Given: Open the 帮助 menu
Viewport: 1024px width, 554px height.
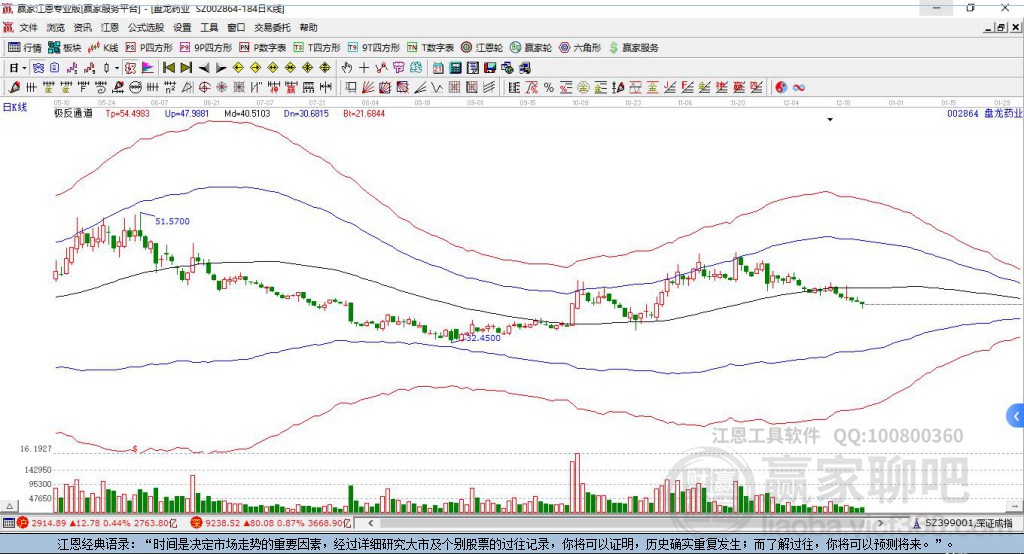Looking at the screenshot, I should [308, 27].
